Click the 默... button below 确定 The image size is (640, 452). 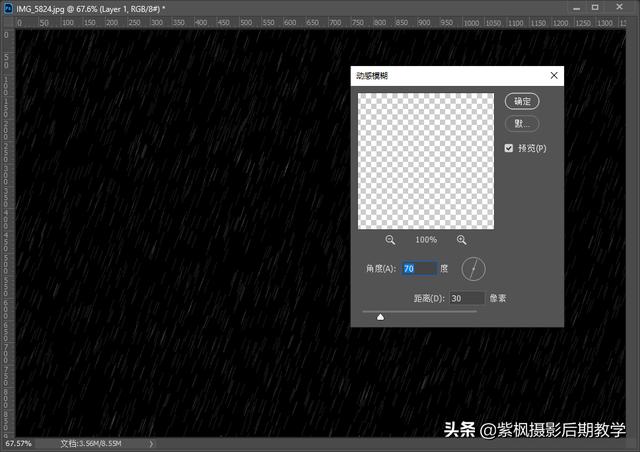click(521, 124)
